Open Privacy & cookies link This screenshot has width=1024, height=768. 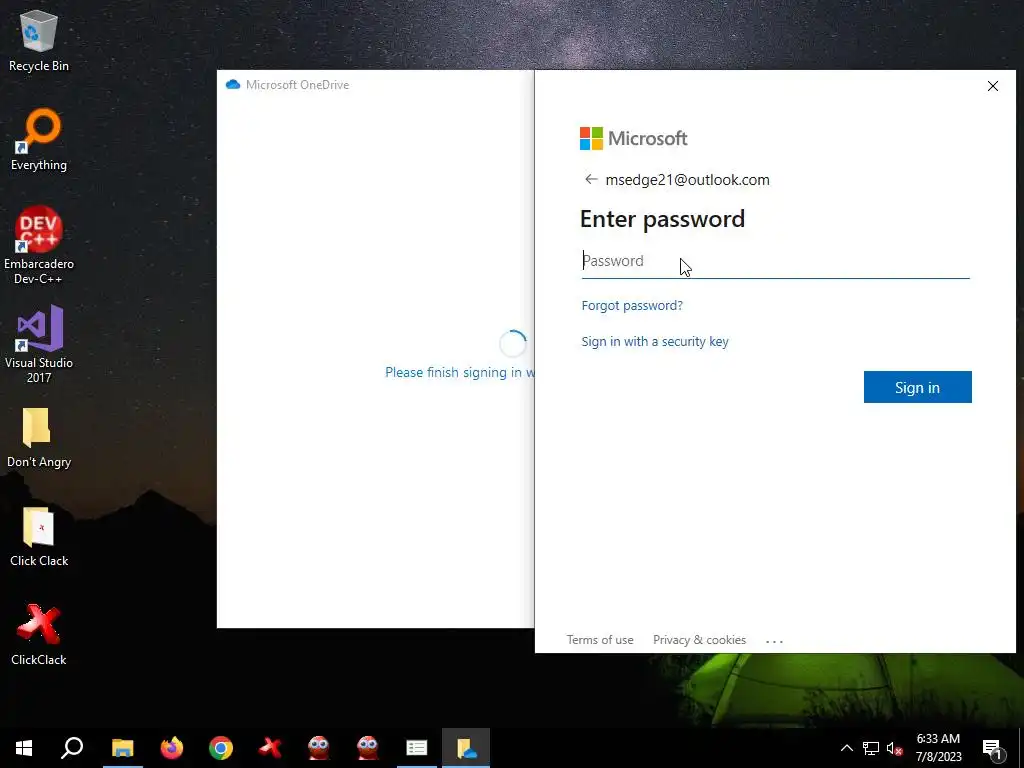699,640
